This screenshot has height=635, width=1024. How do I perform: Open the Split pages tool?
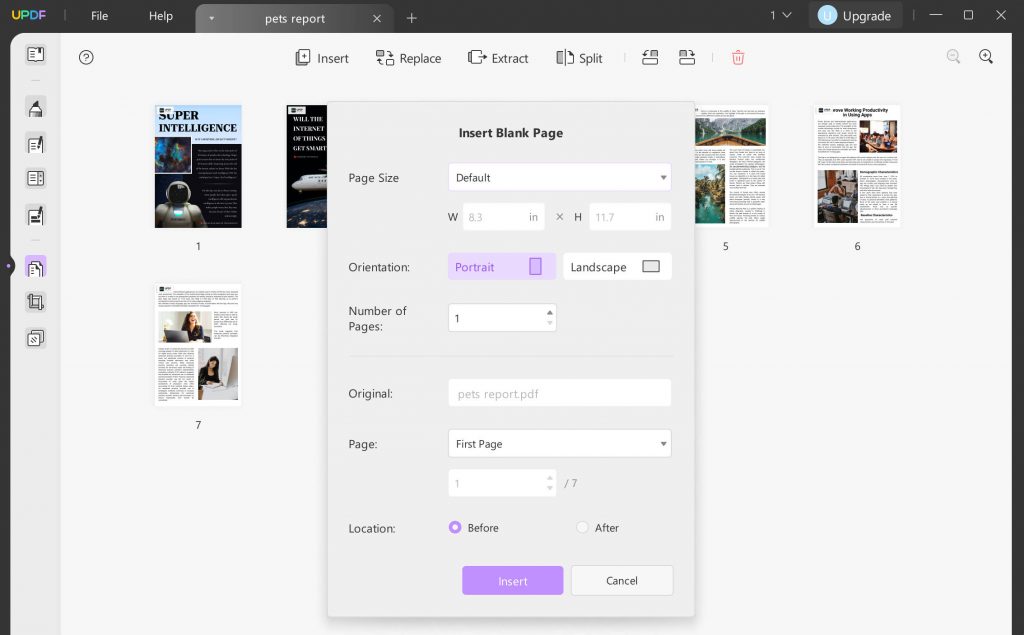tap(579, 58)
